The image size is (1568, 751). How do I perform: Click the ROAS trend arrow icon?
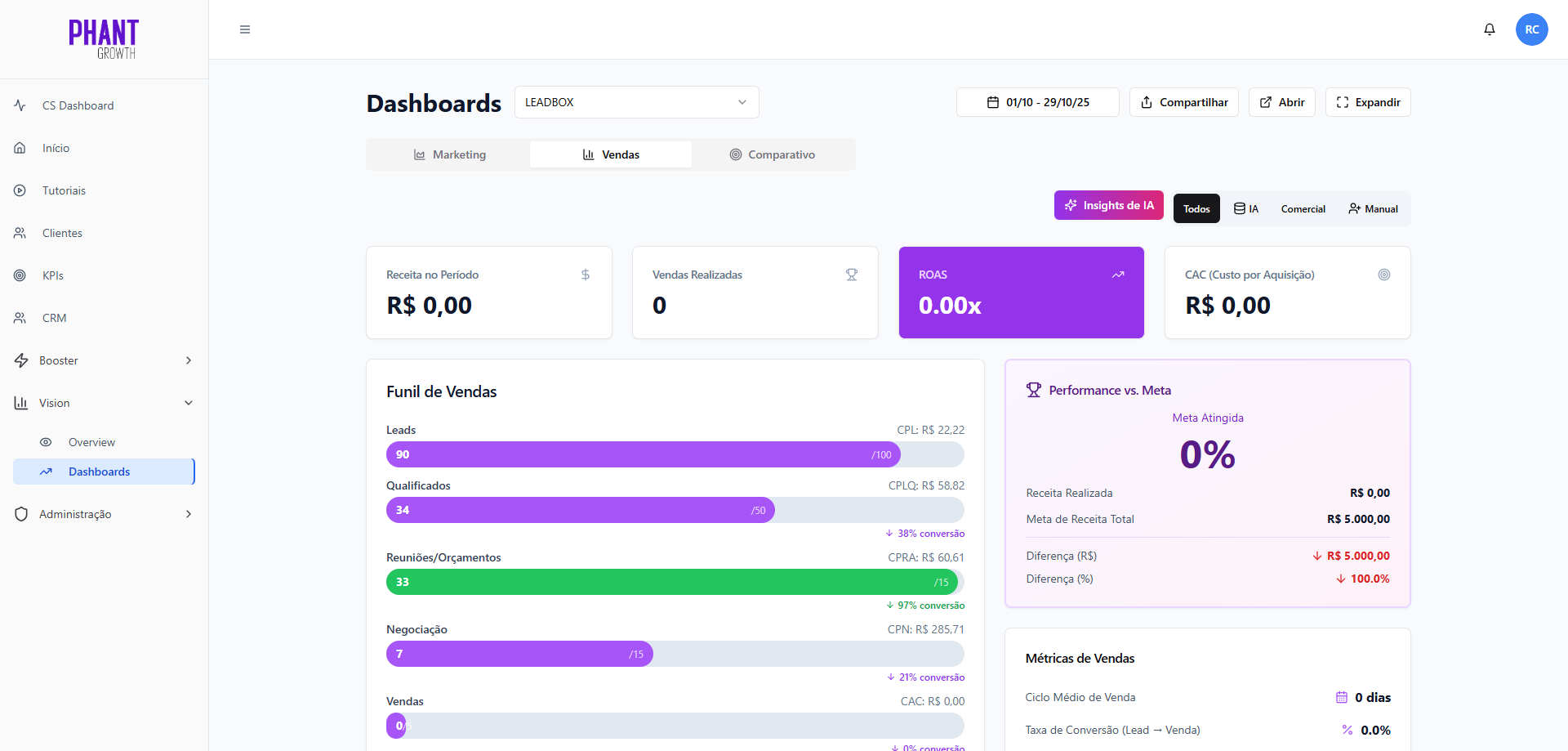pos(1118,275)
